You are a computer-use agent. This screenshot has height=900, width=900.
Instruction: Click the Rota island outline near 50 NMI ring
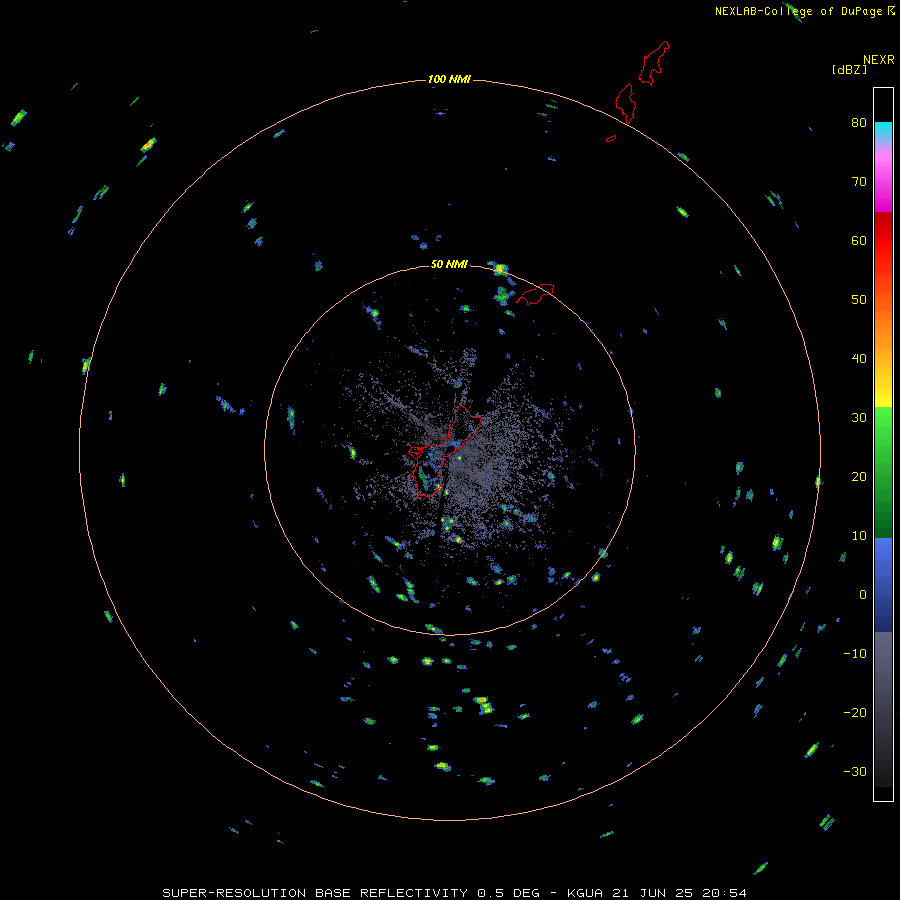tap(535, 293)
